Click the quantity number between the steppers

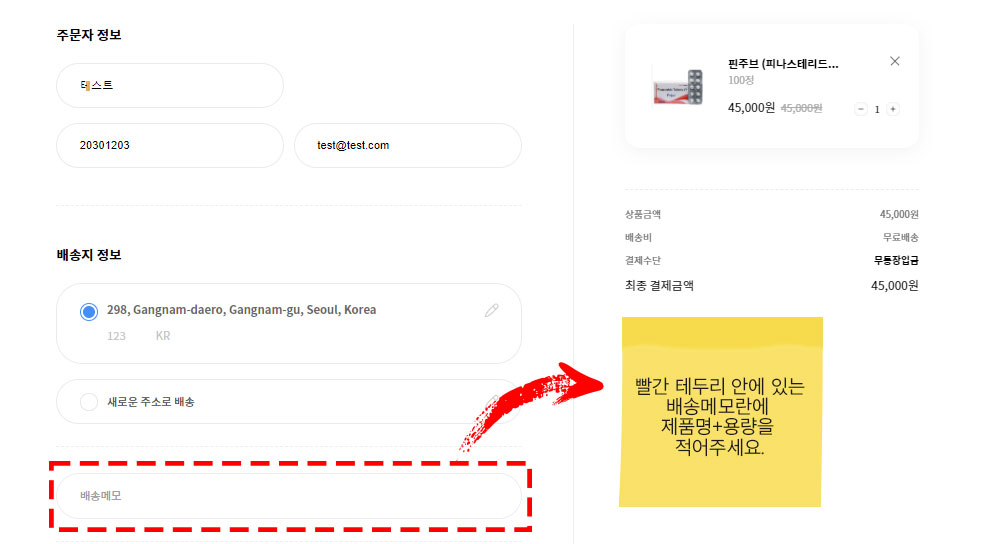pos(877,109)
